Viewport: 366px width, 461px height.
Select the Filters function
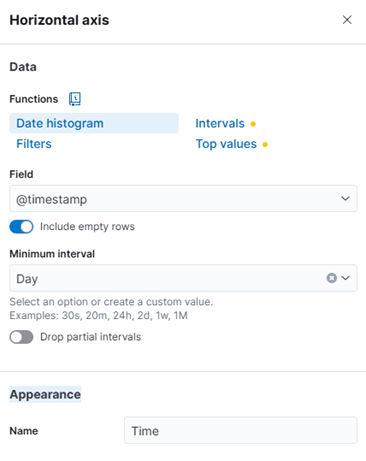click(x=34, y=144)
